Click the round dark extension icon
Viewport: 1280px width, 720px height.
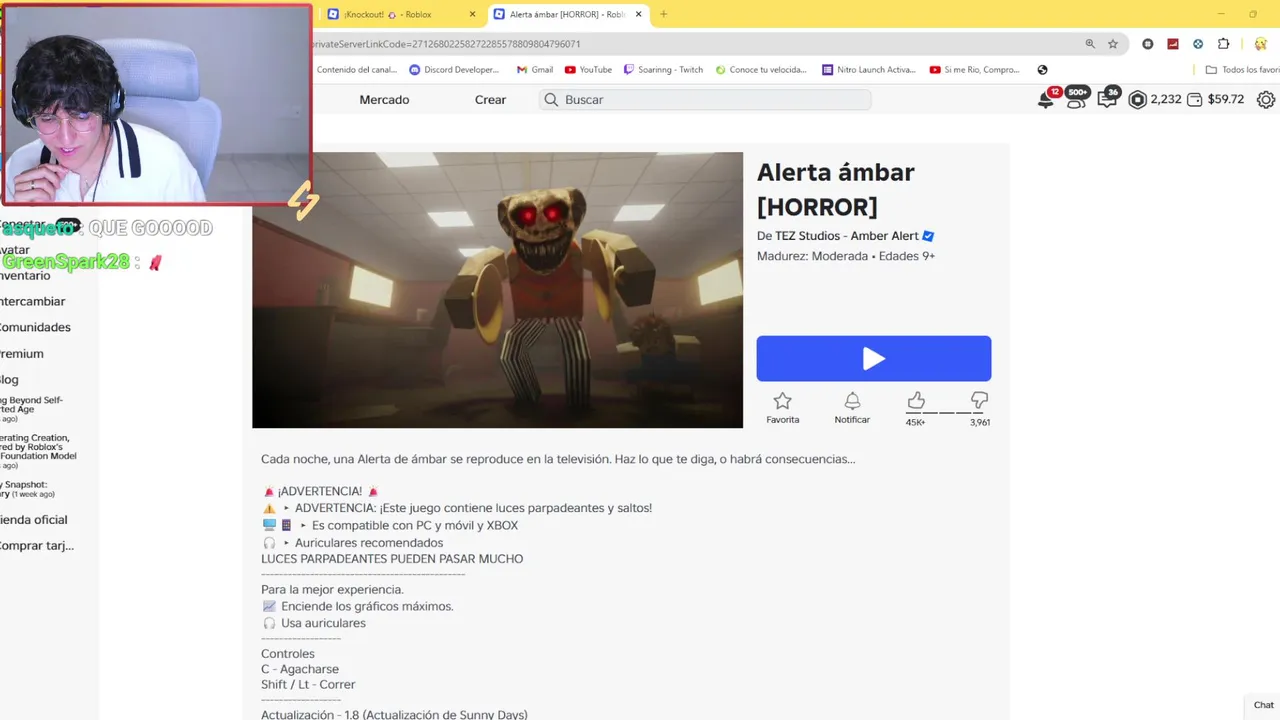pyautogui.click(x=1147, y=44)
